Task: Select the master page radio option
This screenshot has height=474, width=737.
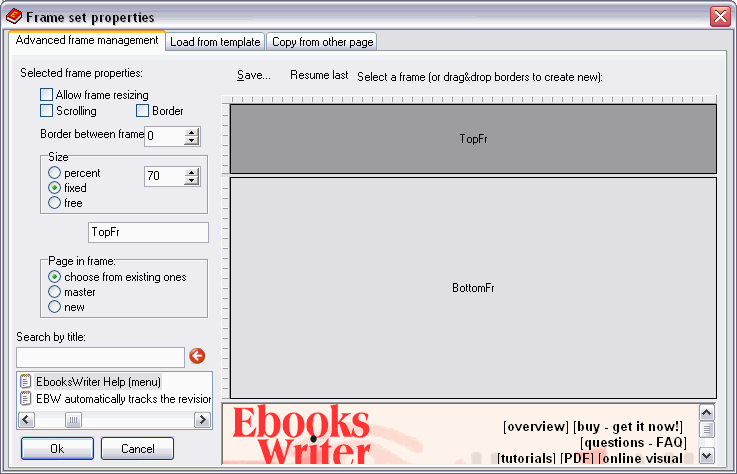Action: click(x=55, y=292)
